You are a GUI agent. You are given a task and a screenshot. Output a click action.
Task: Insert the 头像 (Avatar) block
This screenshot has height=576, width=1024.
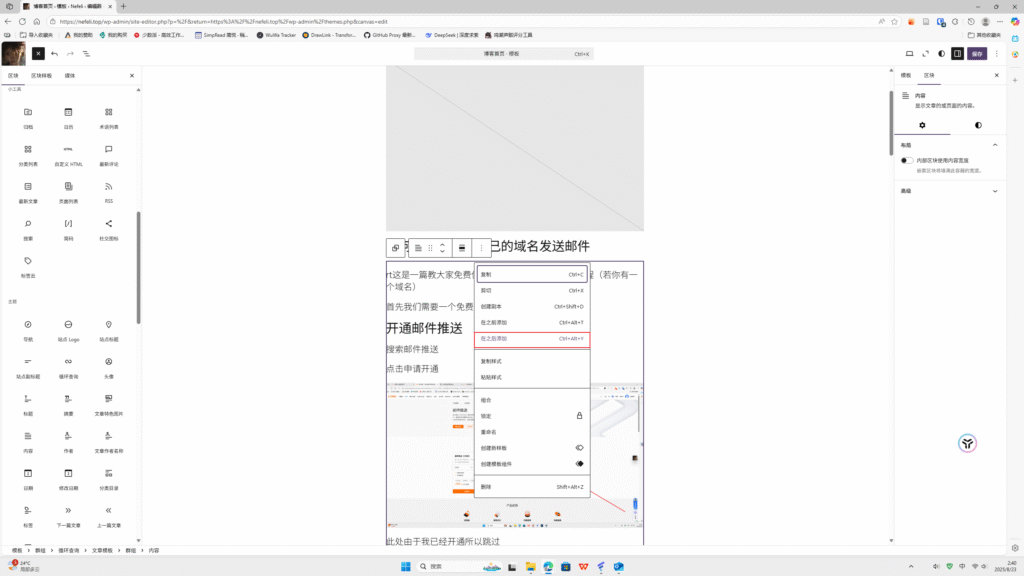108,368
